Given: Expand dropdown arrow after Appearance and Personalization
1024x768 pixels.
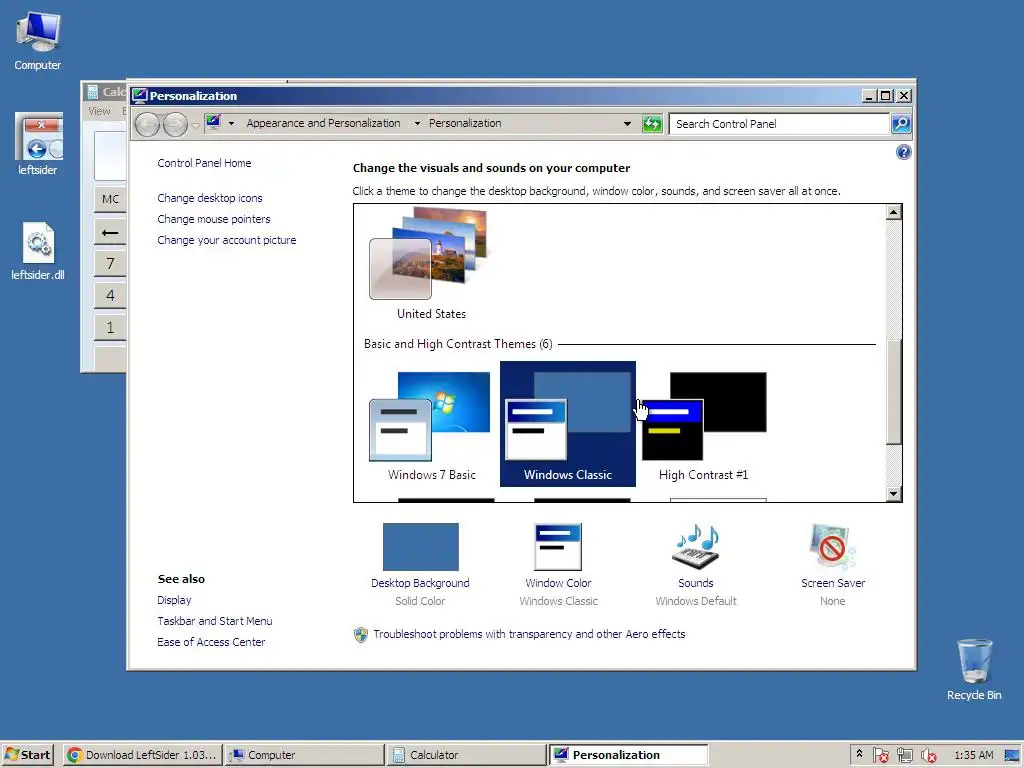Looking at the screenshot, I should (x=417, y=123).
